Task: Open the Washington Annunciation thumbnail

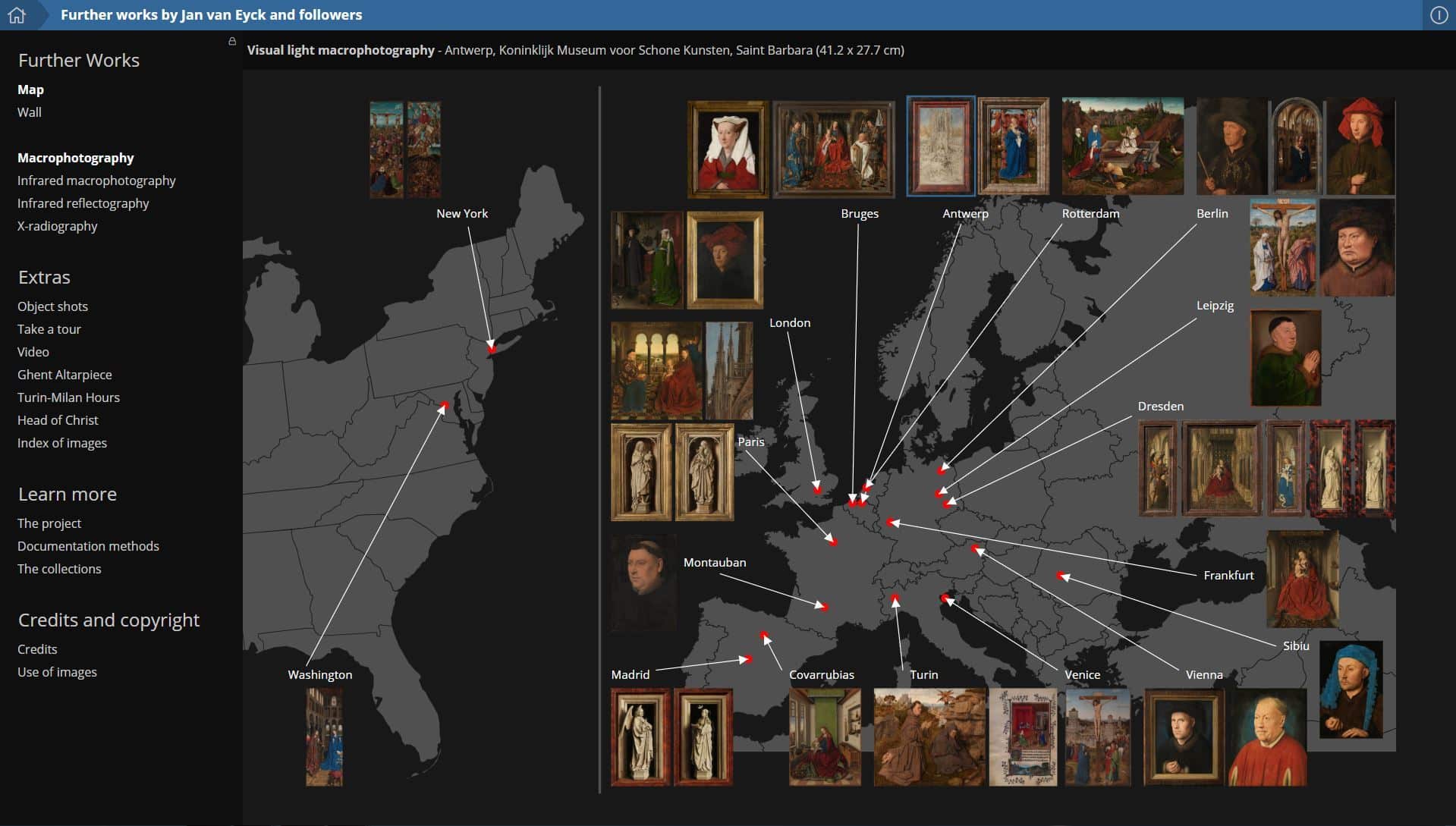Action: click(324, 737)
